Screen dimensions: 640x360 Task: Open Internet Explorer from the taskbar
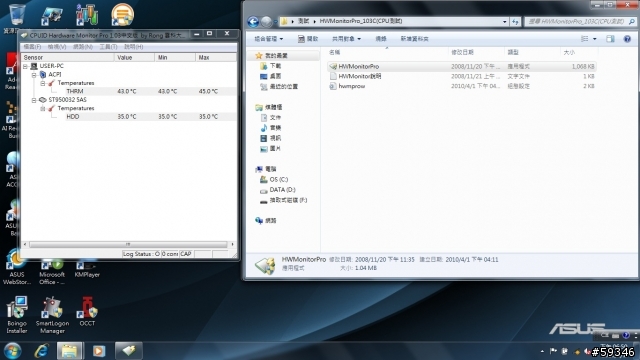tap(42, 351)
